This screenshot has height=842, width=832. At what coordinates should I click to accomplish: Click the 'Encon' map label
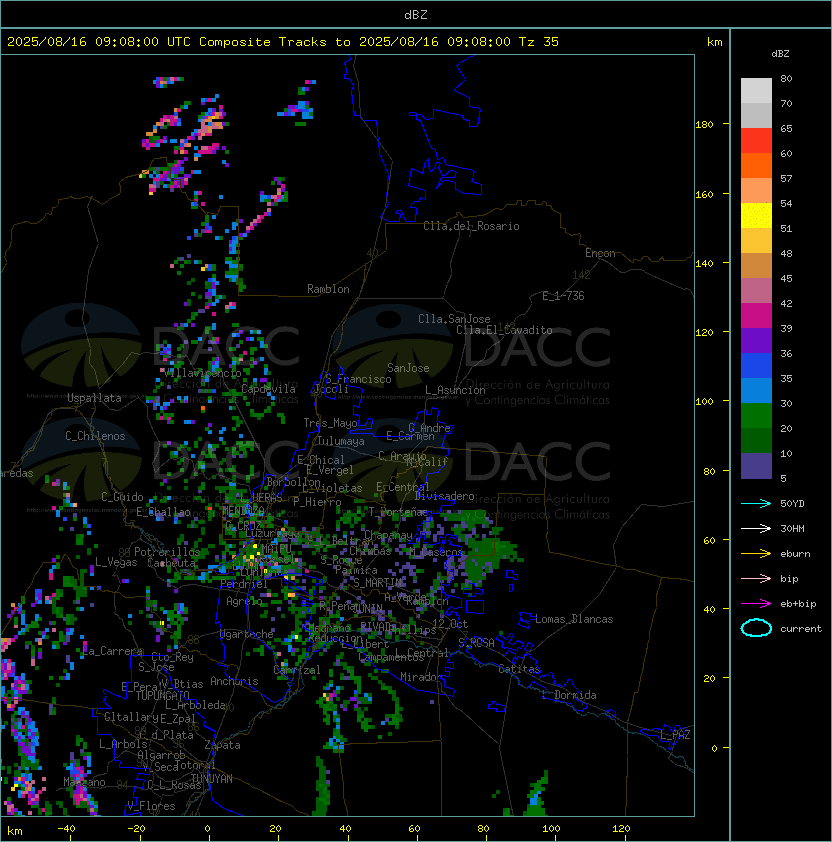(600, 253)
